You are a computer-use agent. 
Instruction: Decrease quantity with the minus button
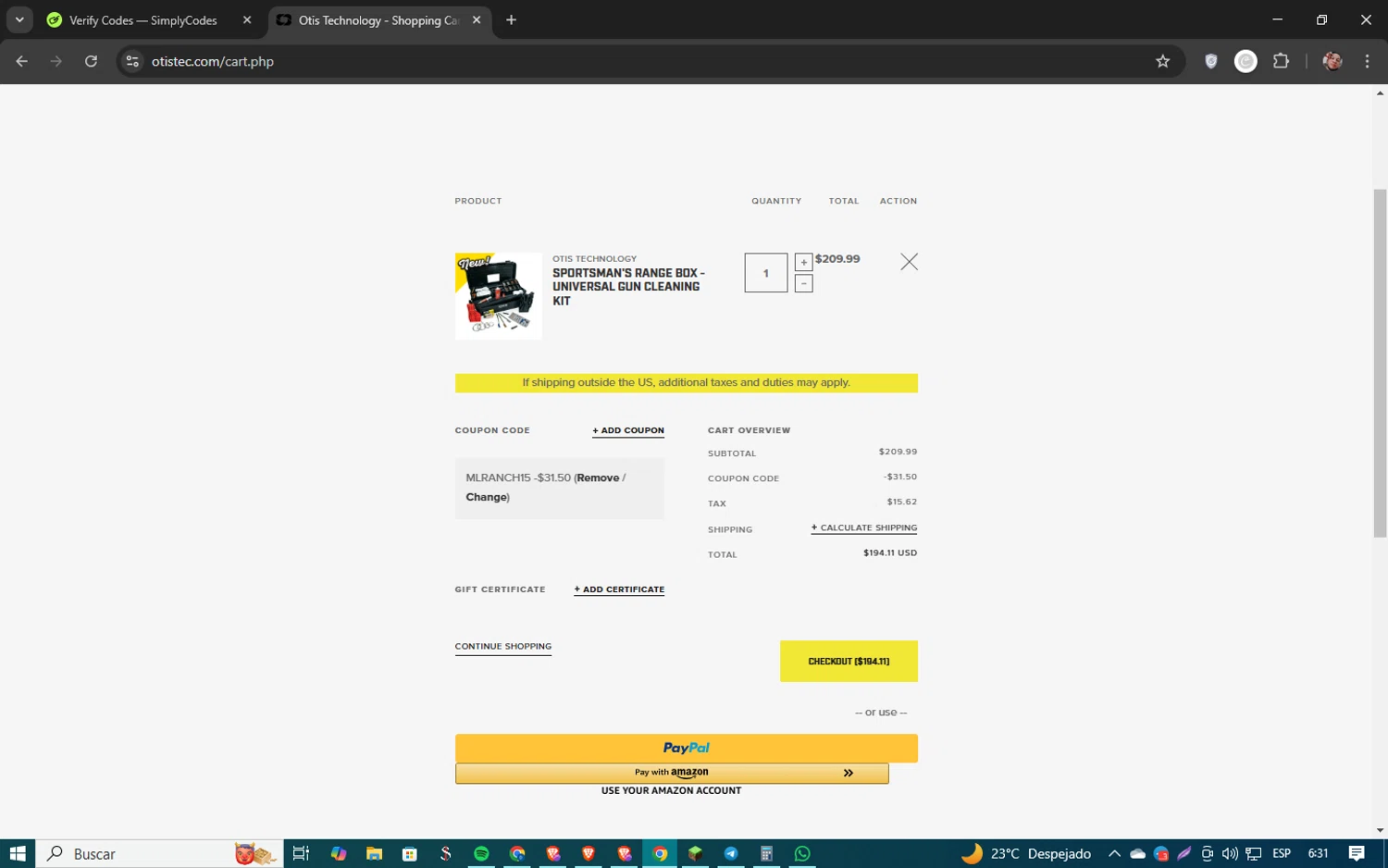(x=804, y=283)
